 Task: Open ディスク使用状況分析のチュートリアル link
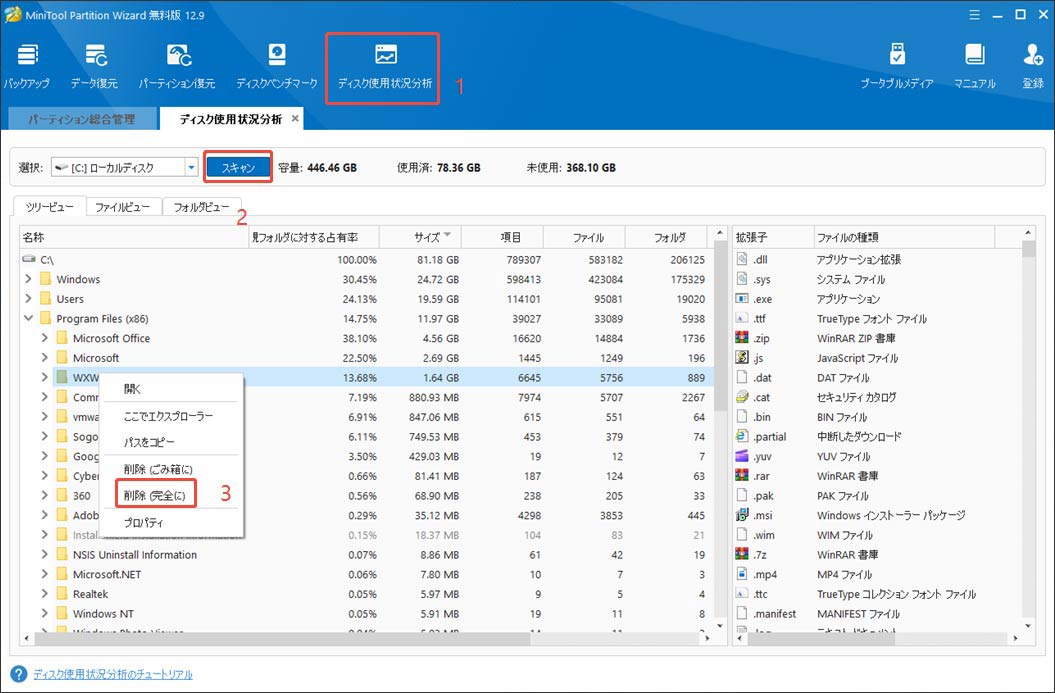pos(113,674)
